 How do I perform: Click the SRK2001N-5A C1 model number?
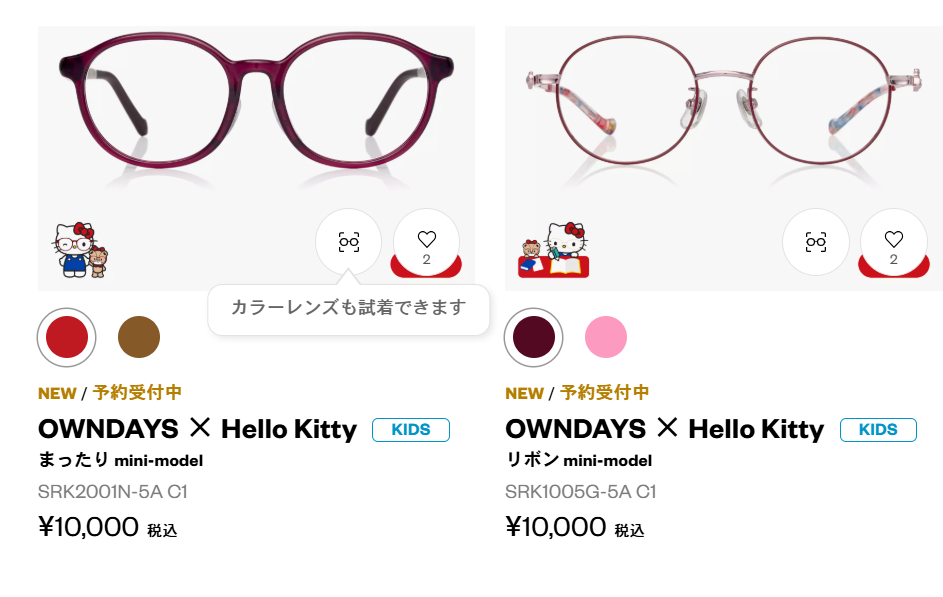(x=113, y=492)
